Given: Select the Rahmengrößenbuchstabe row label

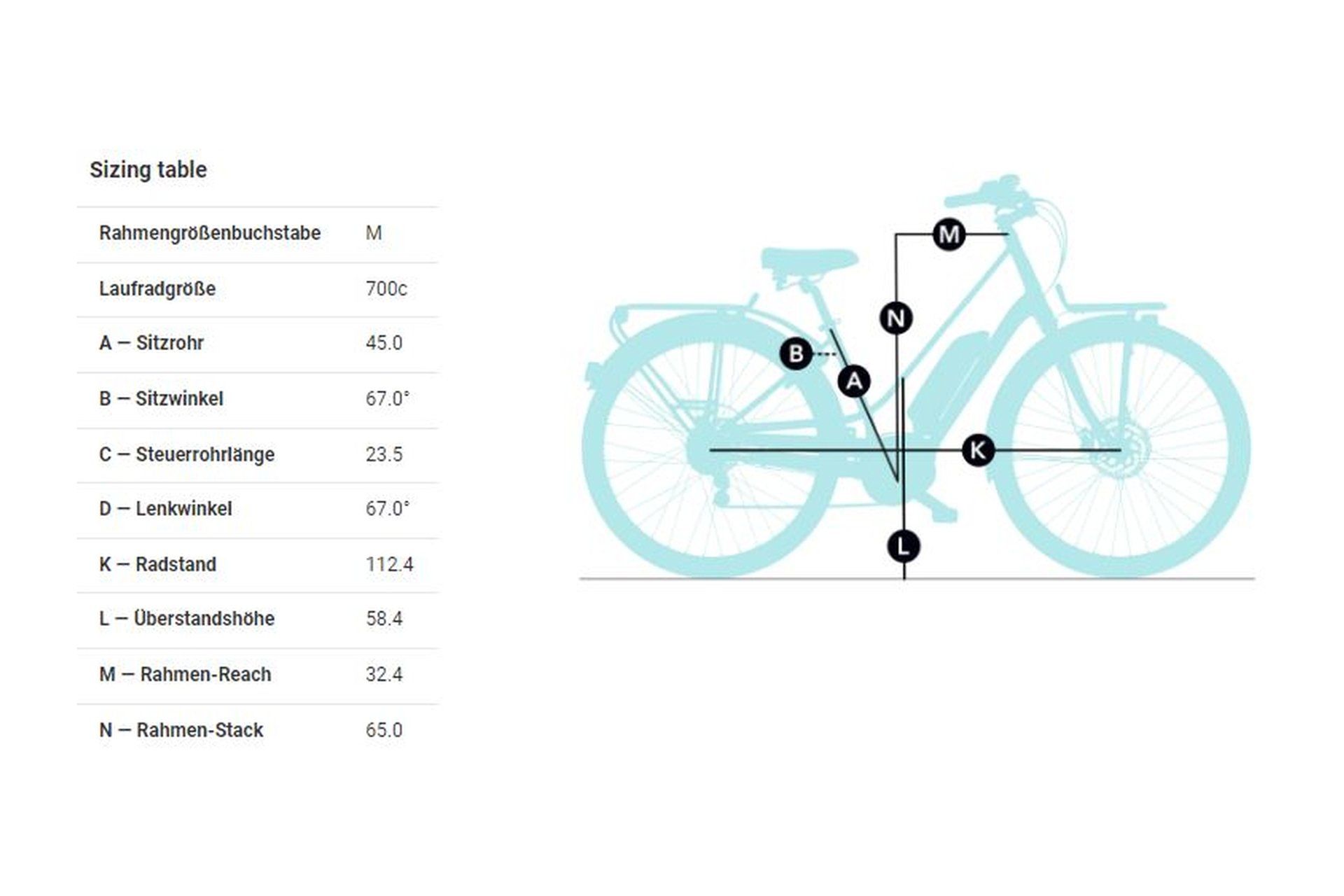Looking at the screenshot, I should [209, 233].
